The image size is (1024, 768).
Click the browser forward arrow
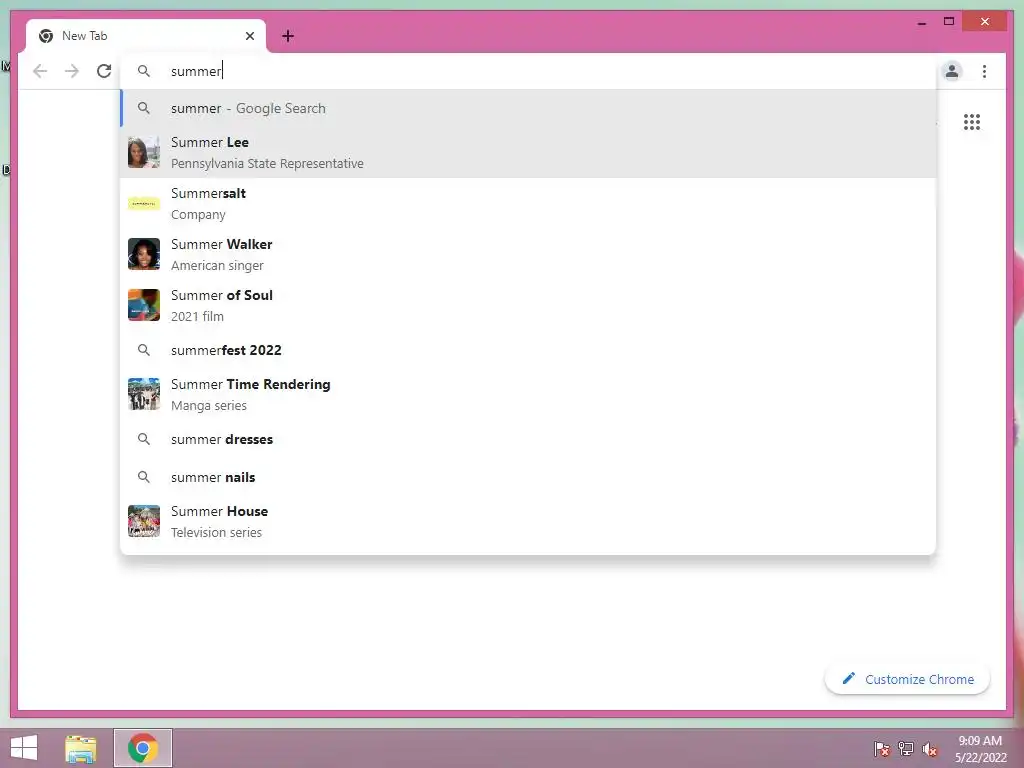(x=72, y=71)
